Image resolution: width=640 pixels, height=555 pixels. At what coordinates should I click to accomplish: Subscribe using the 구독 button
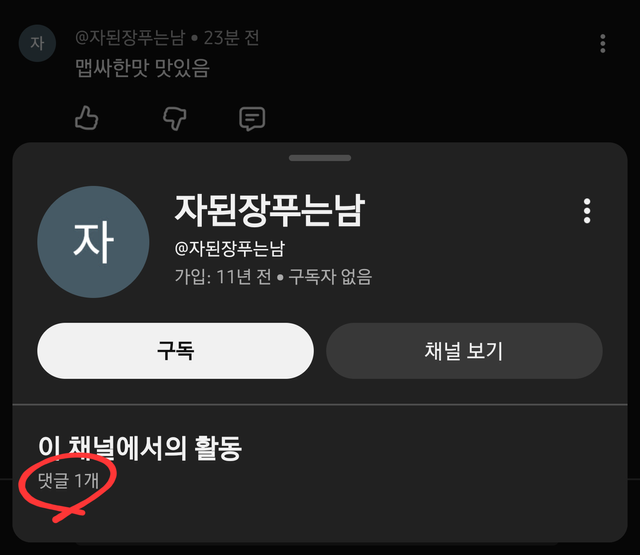[x=176, y=351]
